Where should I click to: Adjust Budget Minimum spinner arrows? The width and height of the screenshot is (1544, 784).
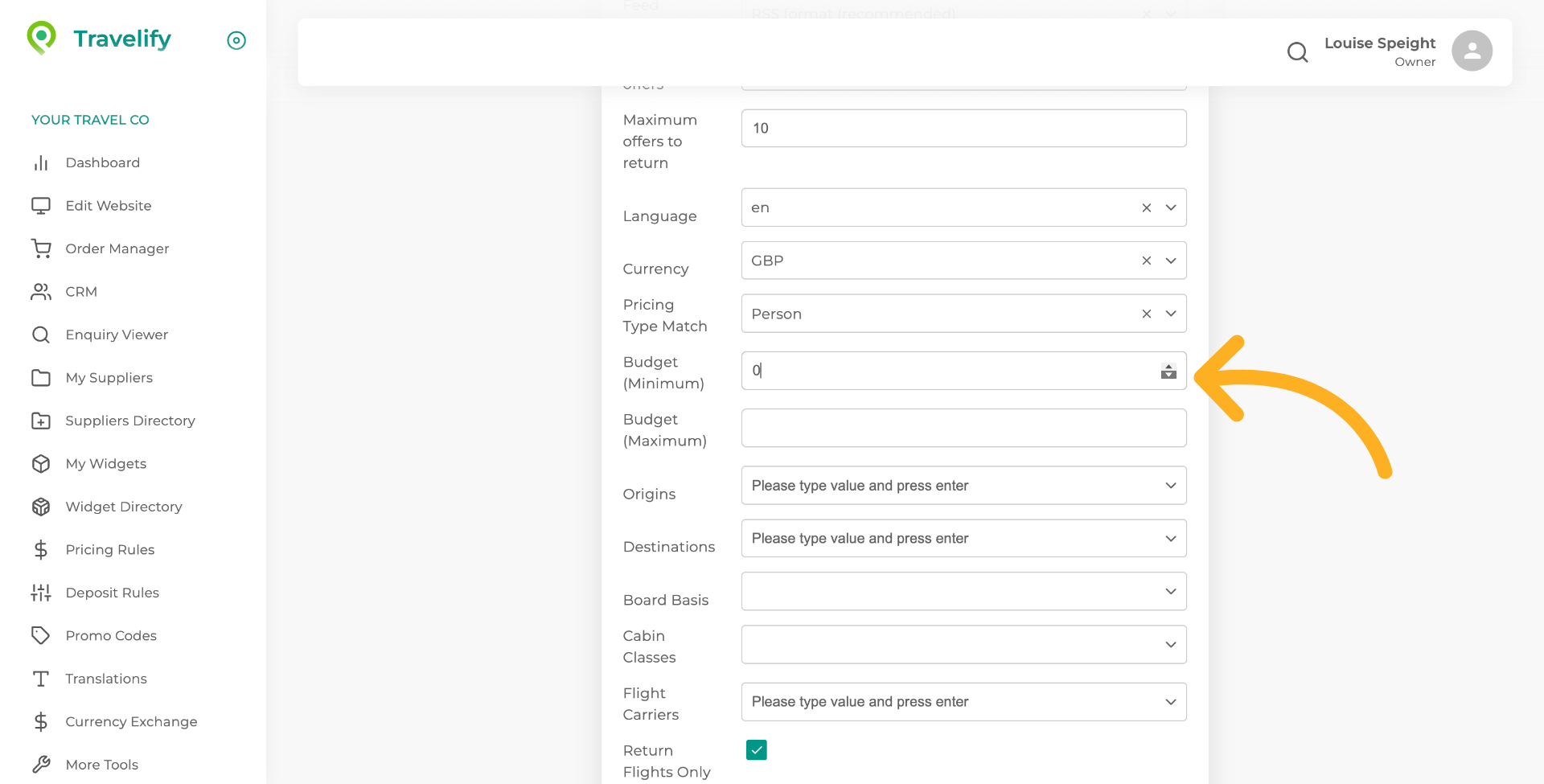click(1168, 371)
